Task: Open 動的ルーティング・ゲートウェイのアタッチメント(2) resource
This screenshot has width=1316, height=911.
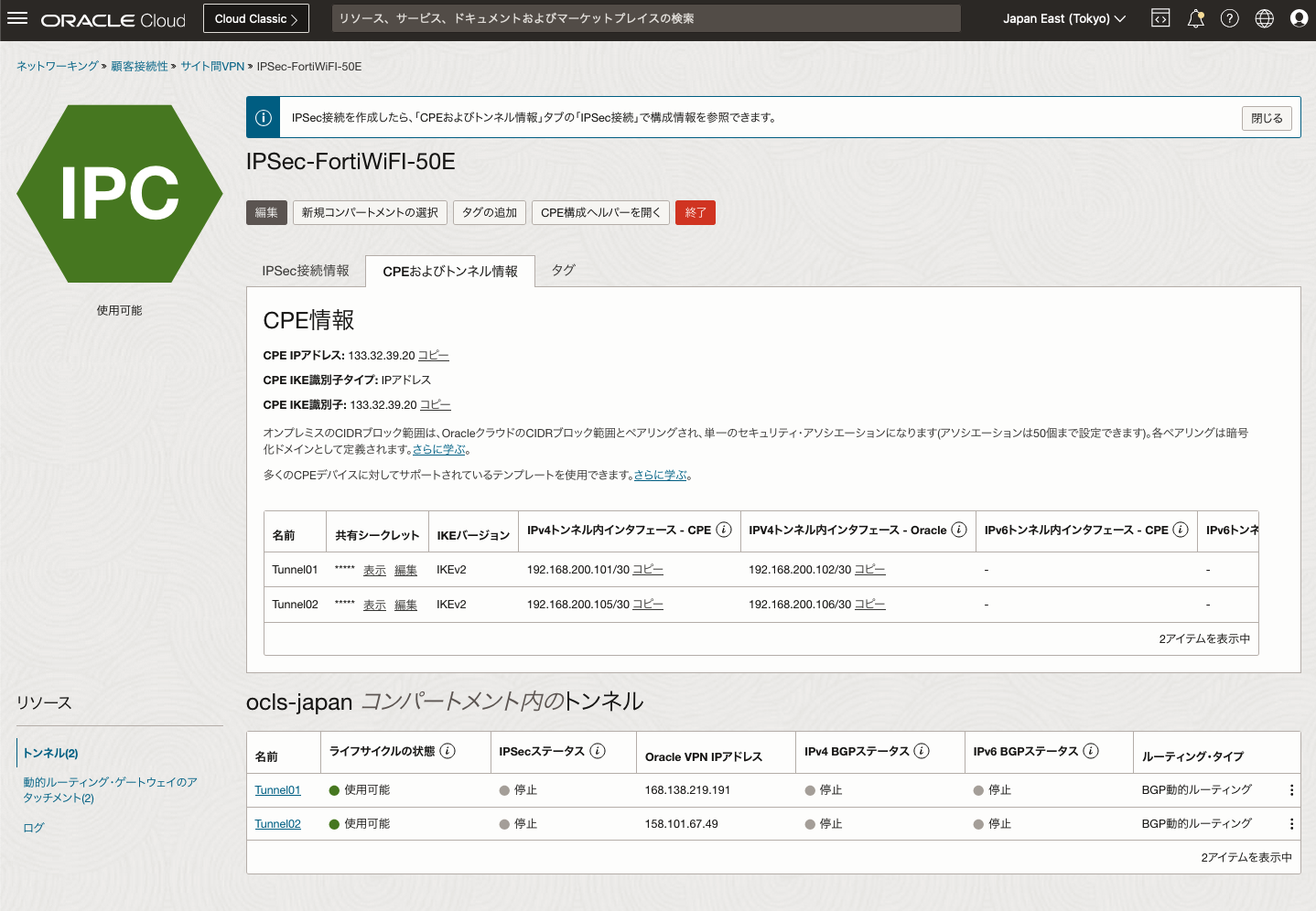Action: [110, 790]
